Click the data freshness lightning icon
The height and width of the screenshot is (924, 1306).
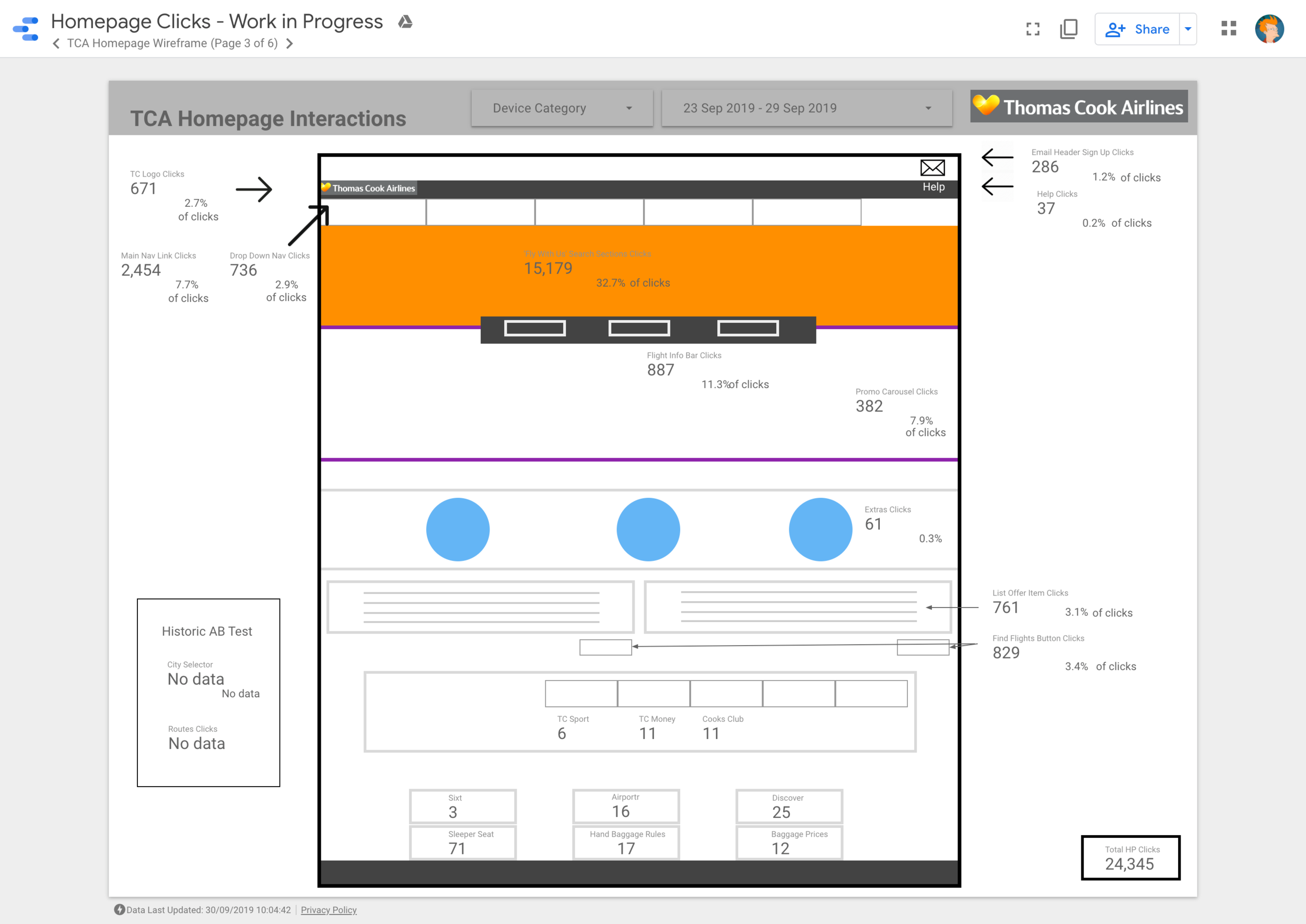tap(119, 909)
